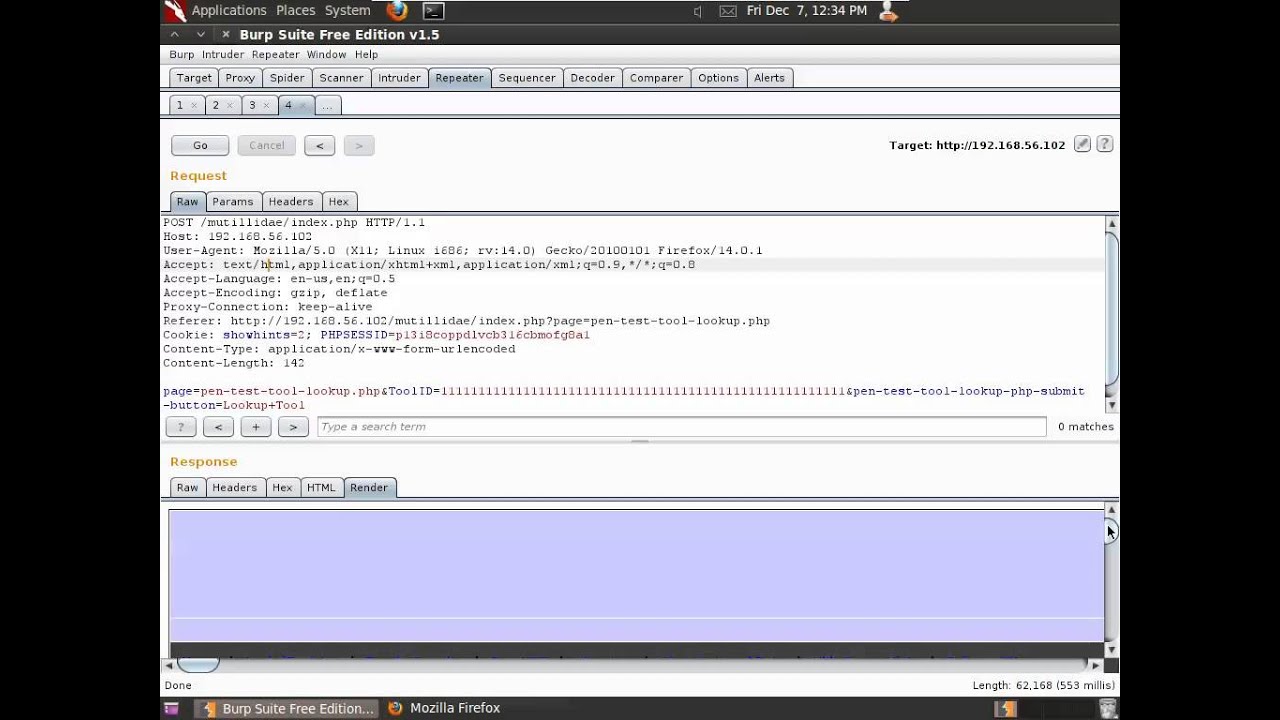Click the request pane vertical scrollbar
The image size is (1280, 720).
(x=1111, y=312)
